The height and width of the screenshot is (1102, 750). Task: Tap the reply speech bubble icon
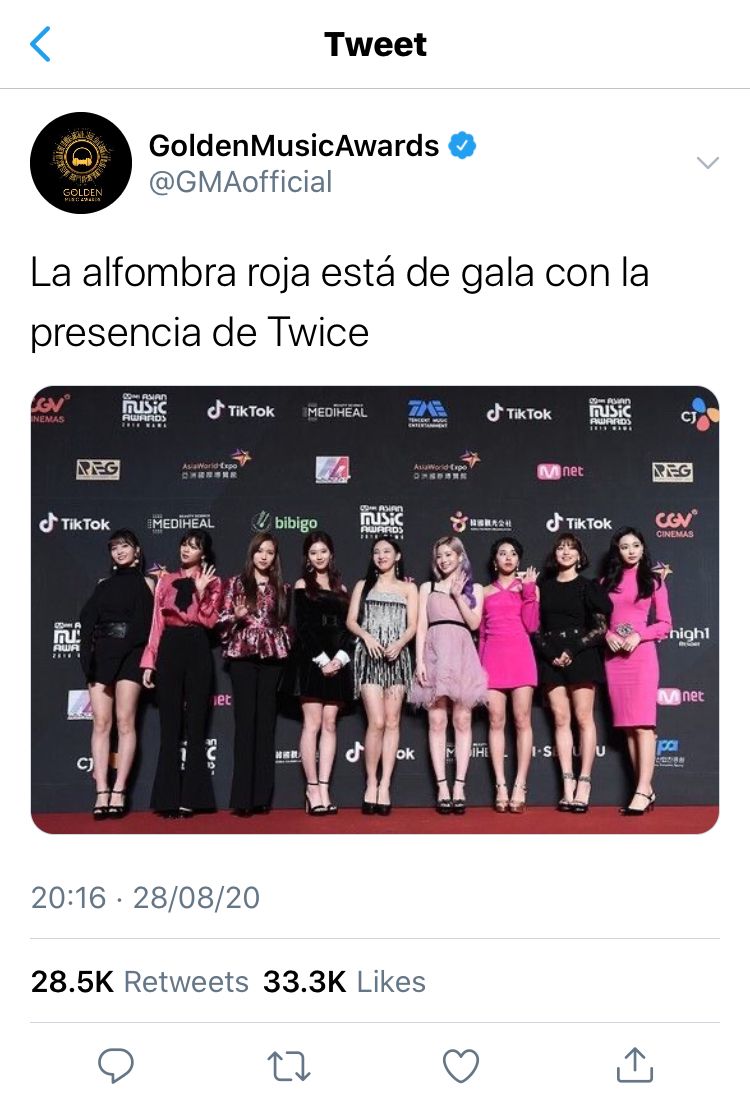pos(116,1065)
